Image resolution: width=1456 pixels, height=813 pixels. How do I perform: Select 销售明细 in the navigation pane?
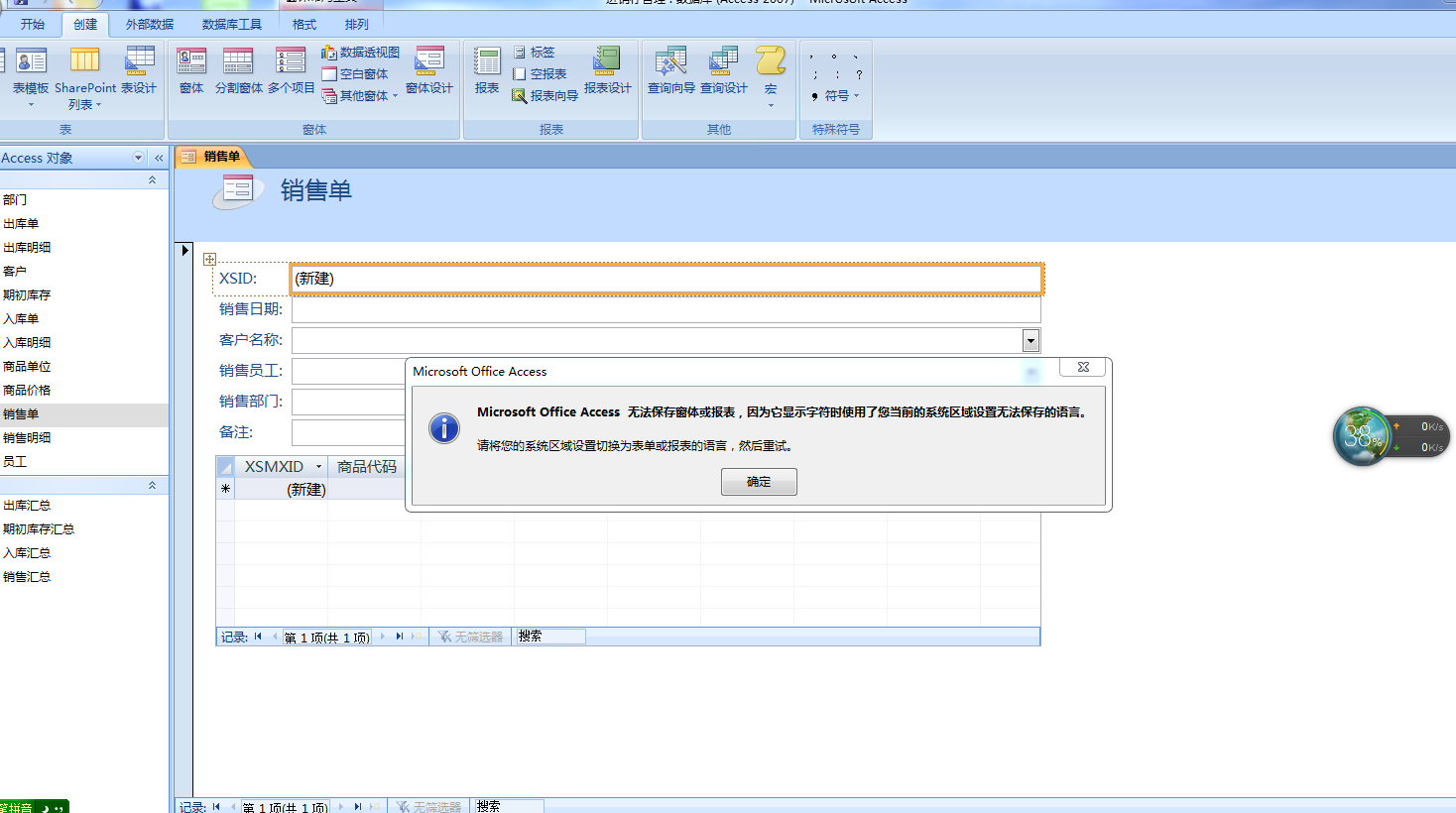27,438
